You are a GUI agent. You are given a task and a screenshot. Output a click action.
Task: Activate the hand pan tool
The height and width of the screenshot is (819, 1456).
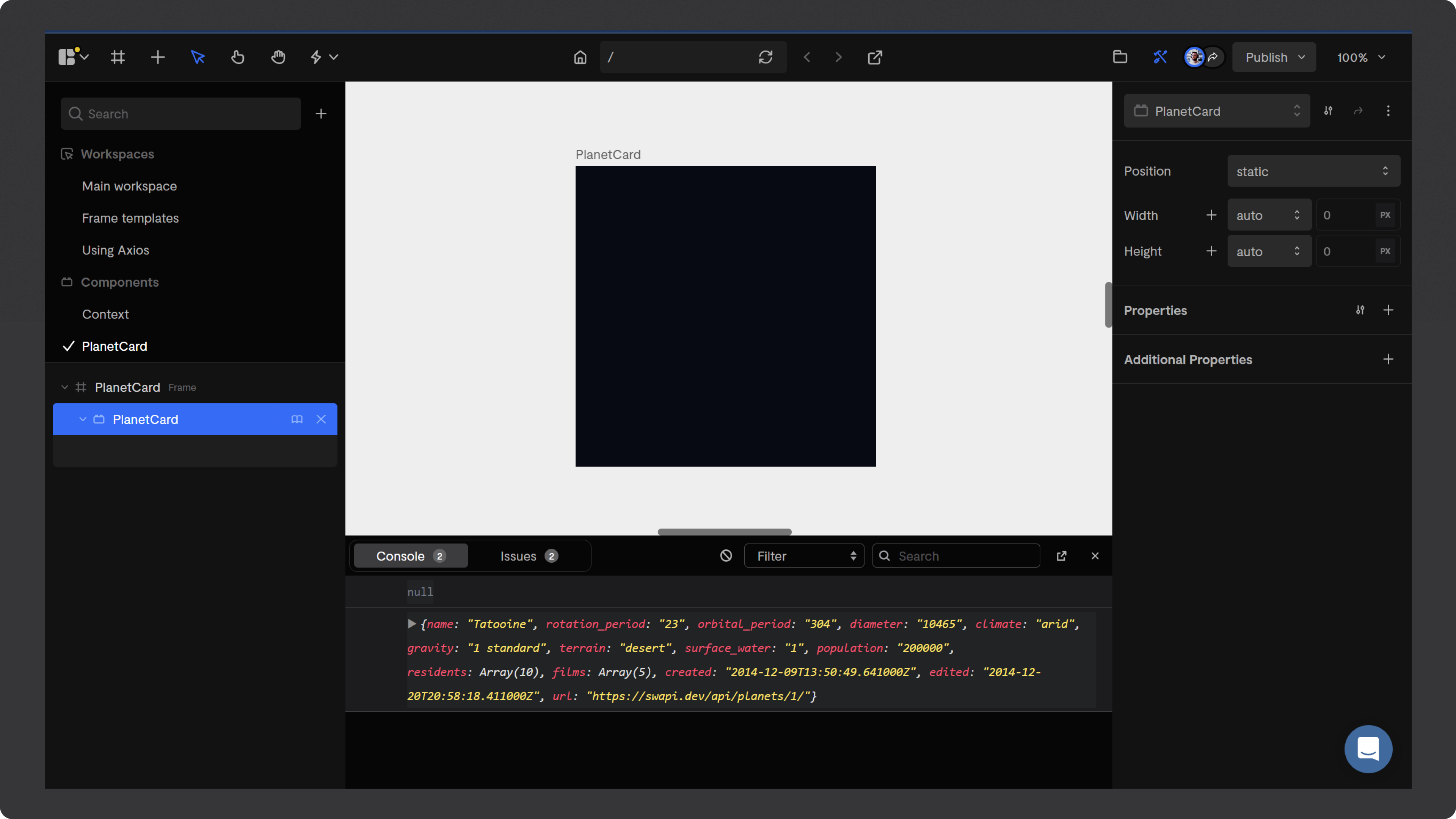coord(278,57)
